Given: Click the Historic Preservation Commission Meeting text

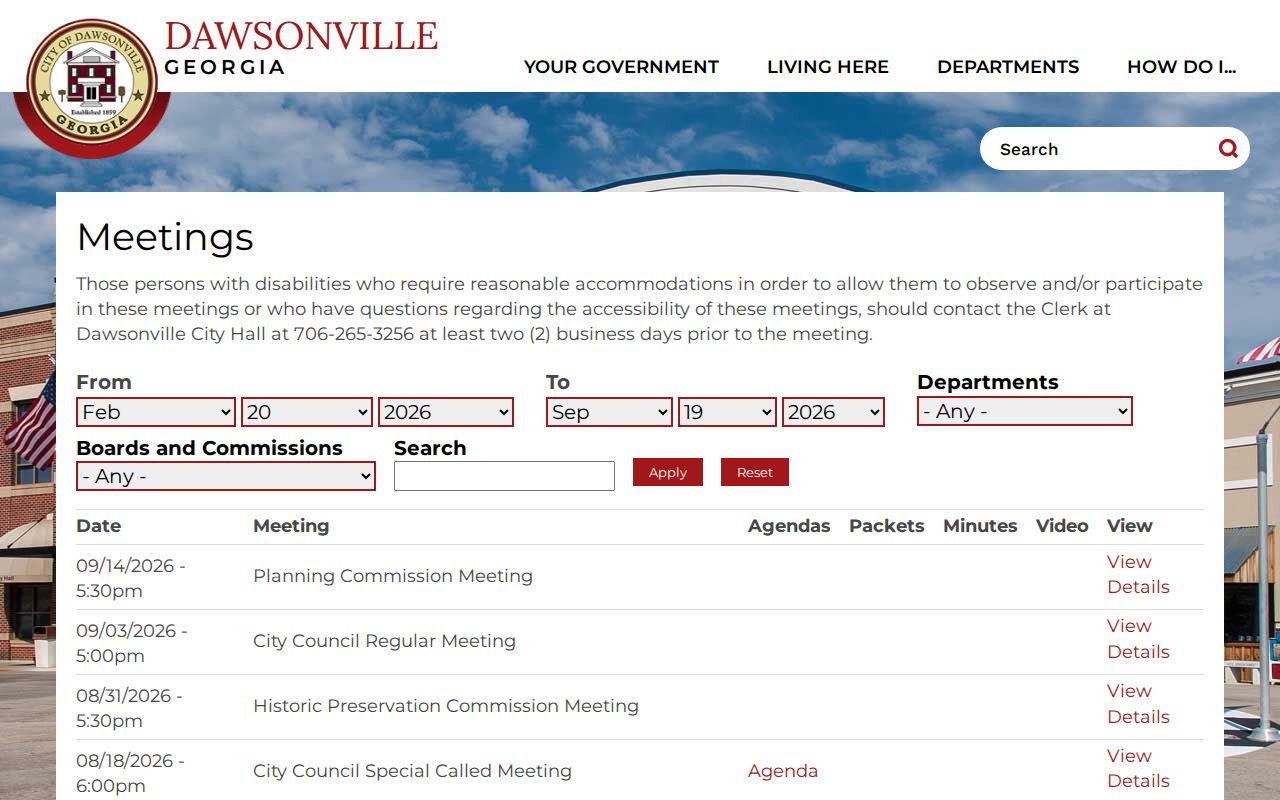Looking at the screenshot, I should point(446,706).
